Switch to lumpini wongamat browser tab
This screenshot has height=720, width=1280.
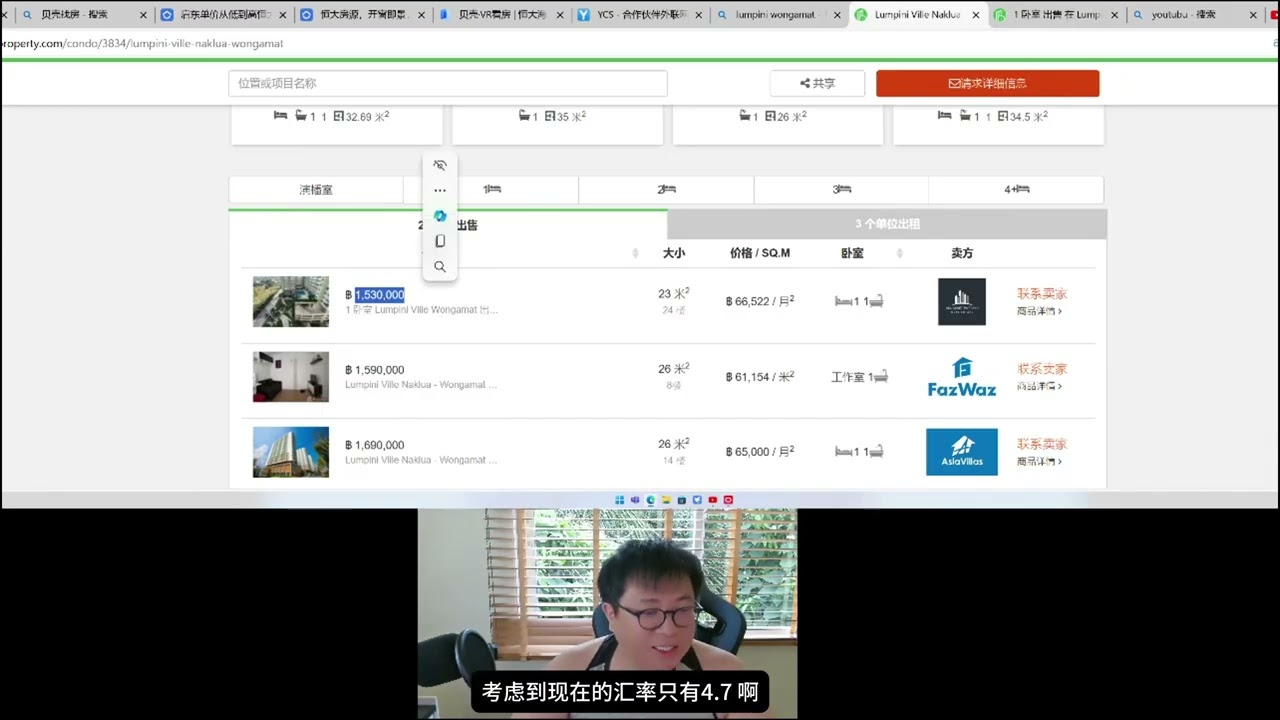pos(779,15)
